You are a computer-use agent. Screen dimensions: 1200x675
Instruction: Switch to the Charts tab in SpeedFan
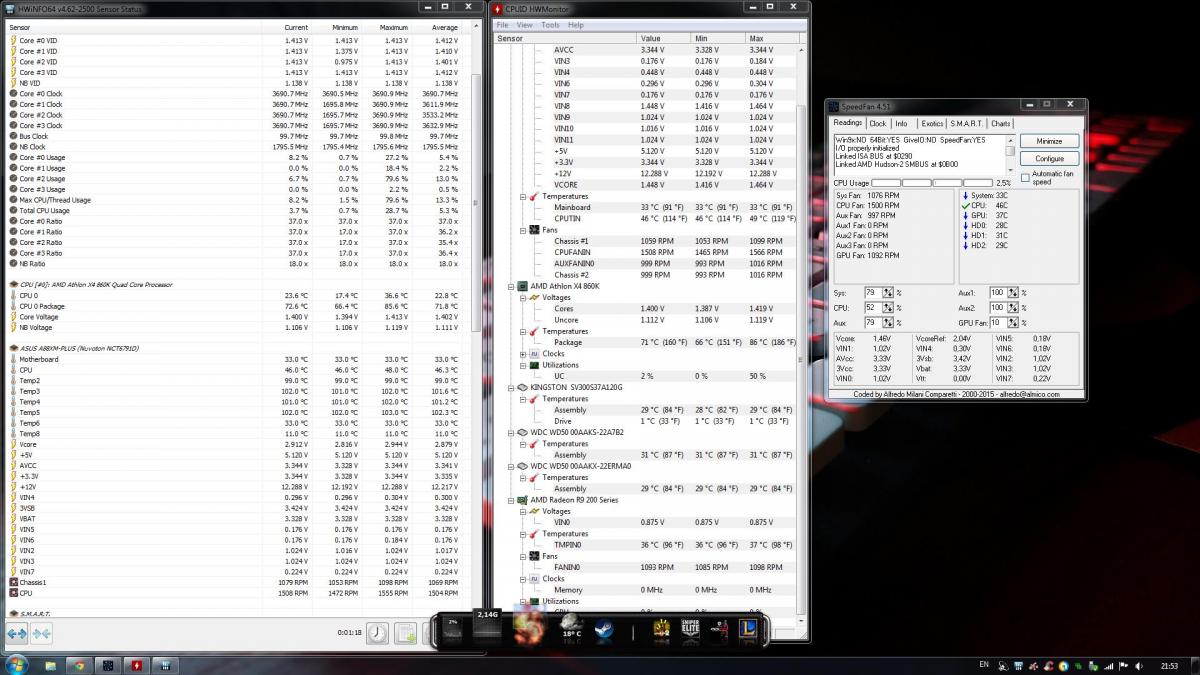(x=1001, y=124)
